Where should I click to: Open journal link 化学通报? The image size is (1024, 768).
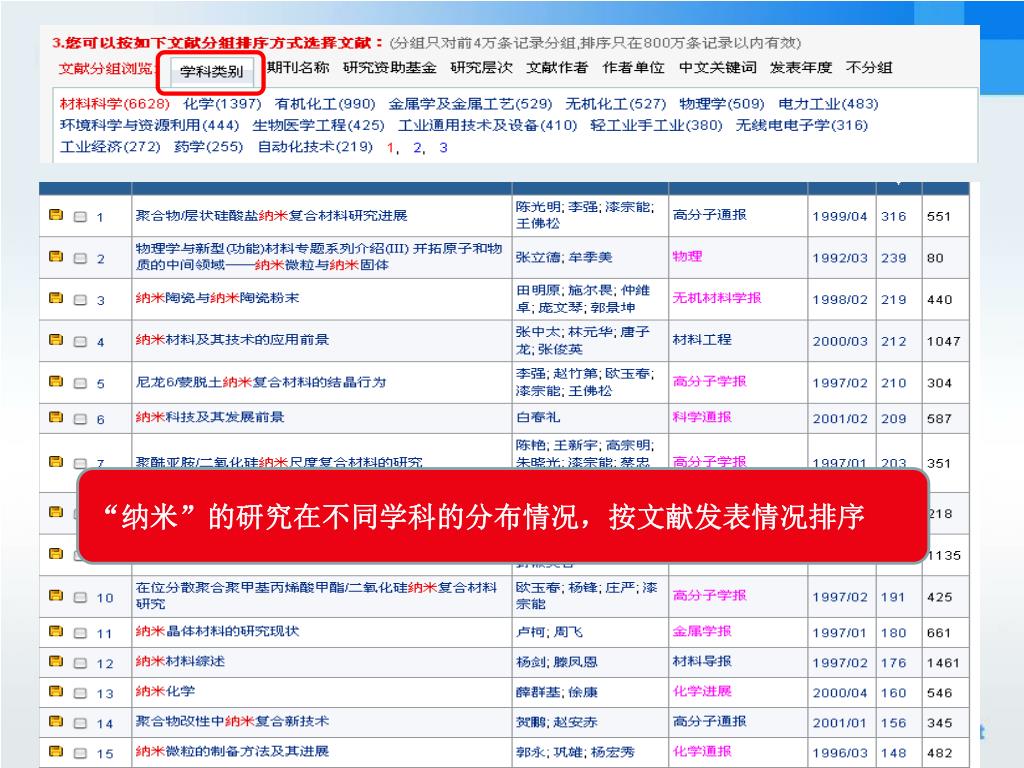pyautogui.click(x=702, y=751)
